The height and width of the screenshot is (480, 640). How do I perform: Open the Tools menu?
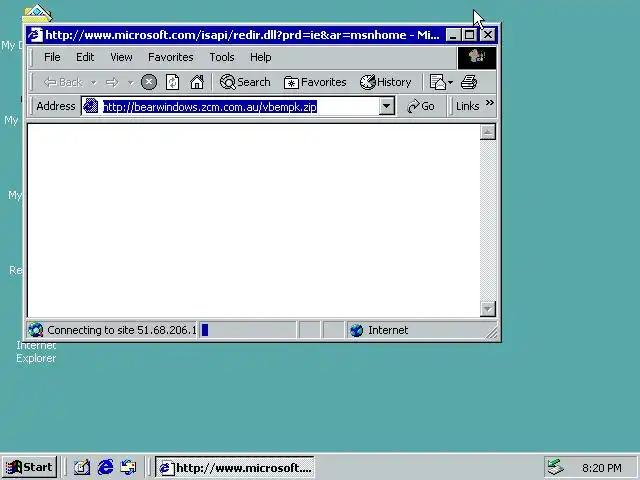(x=222, y=57)
